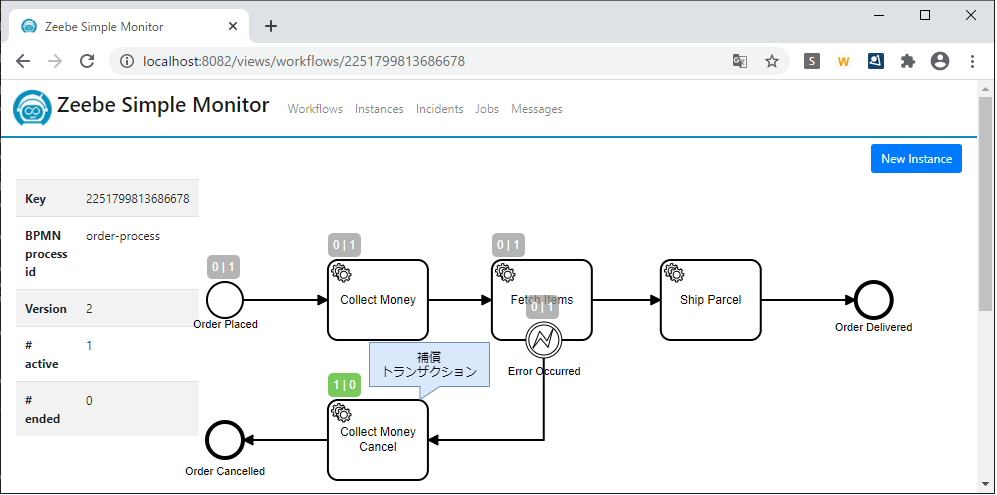997x495 pixels.
Task: Reload the page with the refresh icon
Action: point(87,61)
